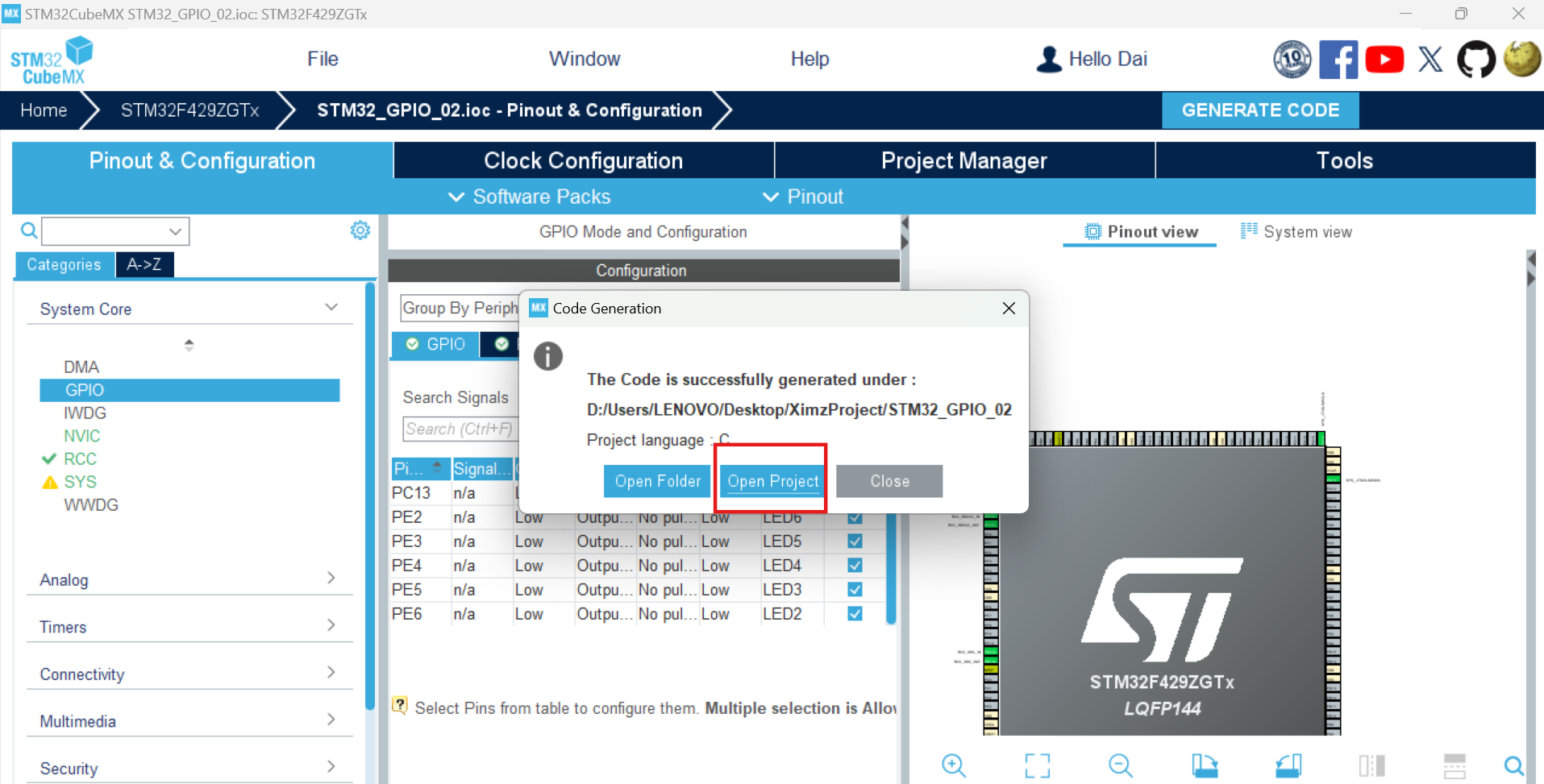Viewport: 1544px width, 784px height.
Task: Click the collapse arrow at top of pinout panel
Action: point(1531,259)
